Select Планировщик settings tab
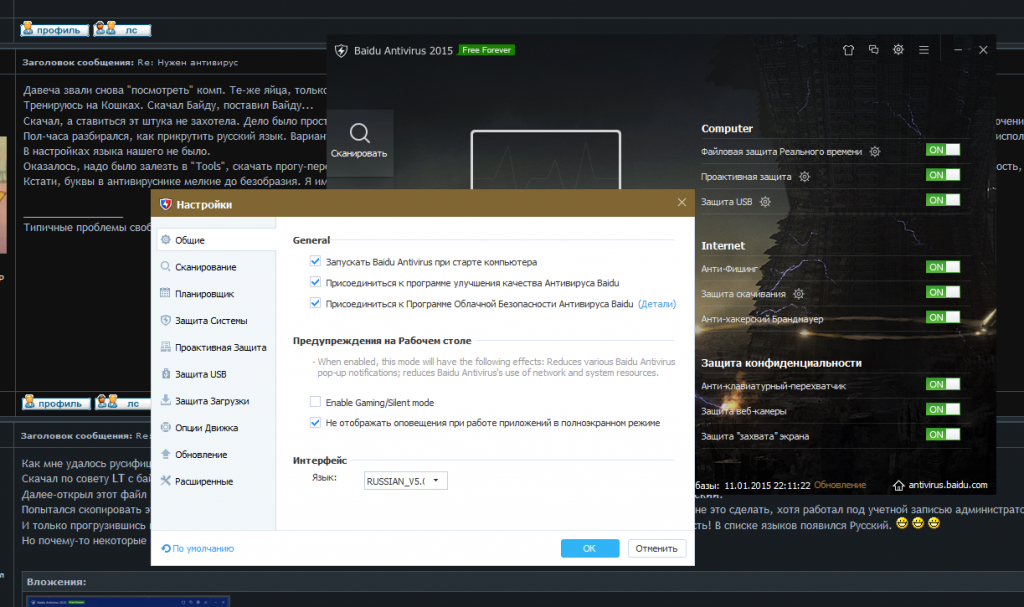The image size is (1024, 607). (216, 294)
